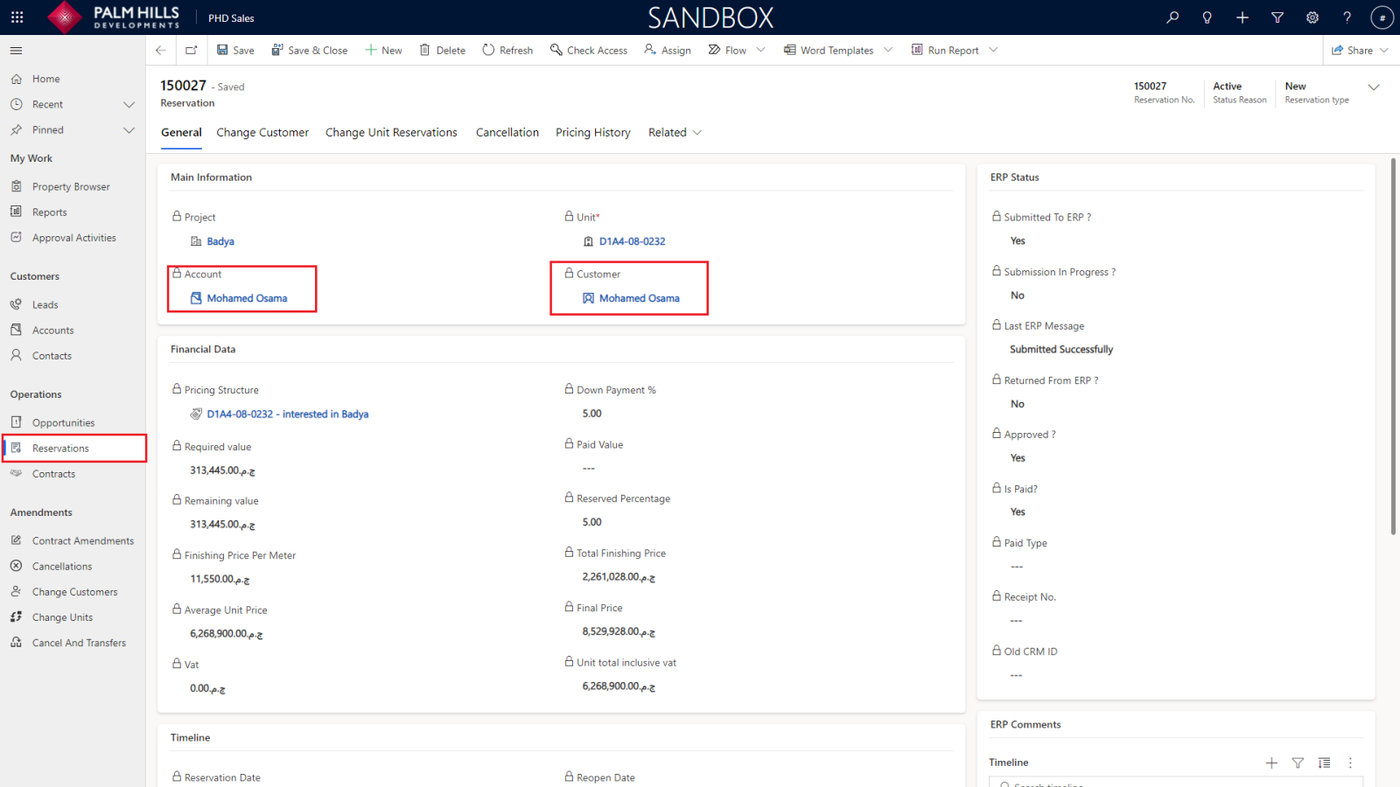Click the search magnifier icon in header
The image size is (1400, 787).
(1172, 17)
